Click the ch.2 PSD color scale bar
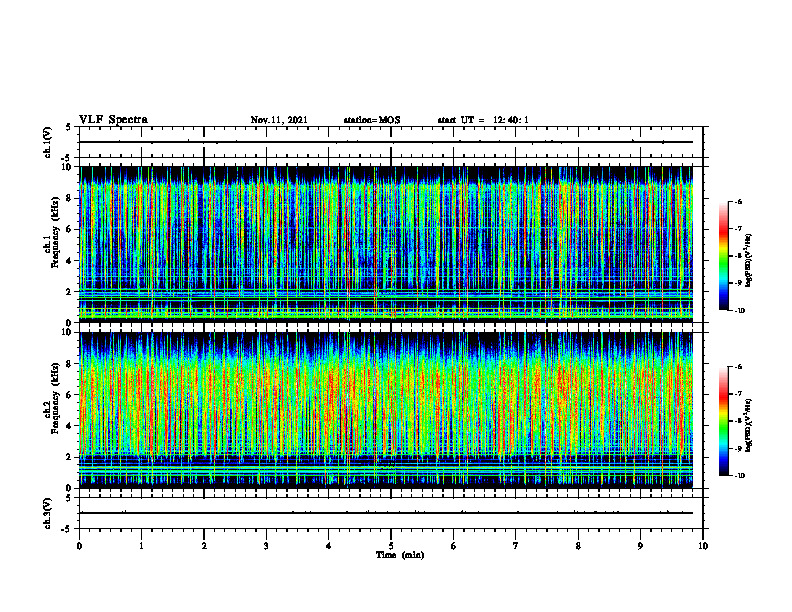Screen dimensions: 792x612 point(724,421)
